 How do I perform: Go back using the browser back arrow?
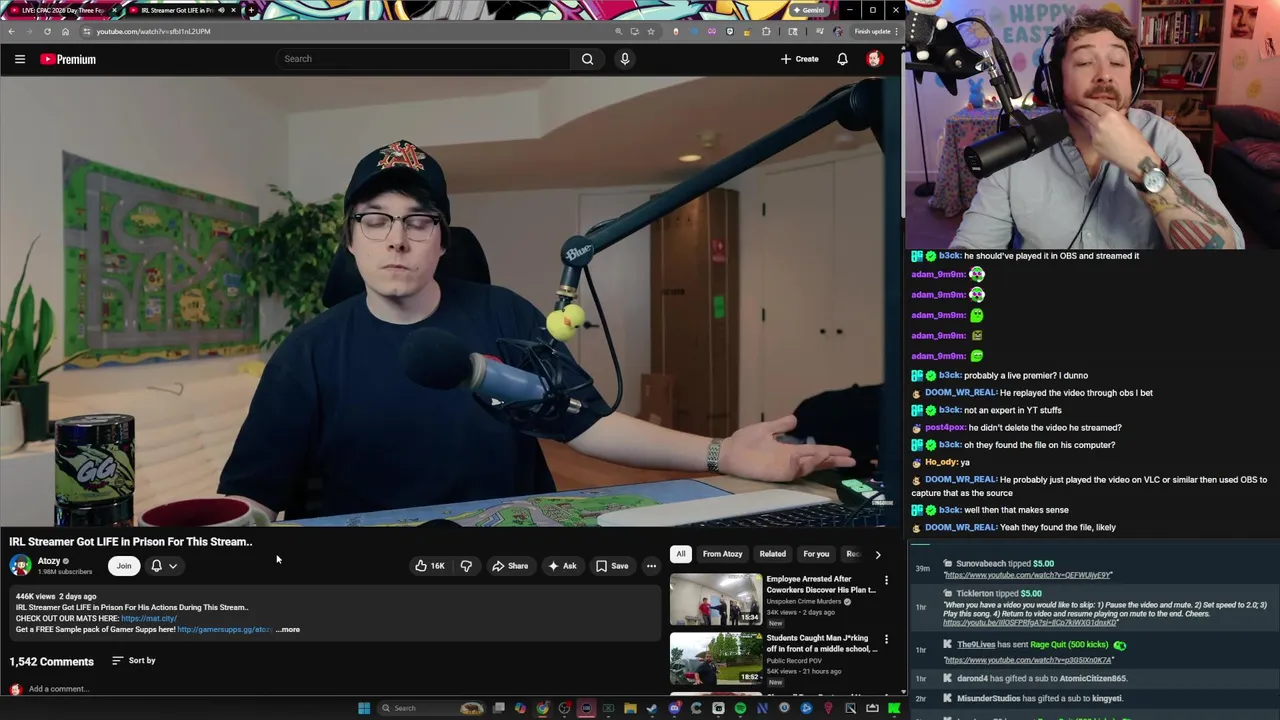11,31
